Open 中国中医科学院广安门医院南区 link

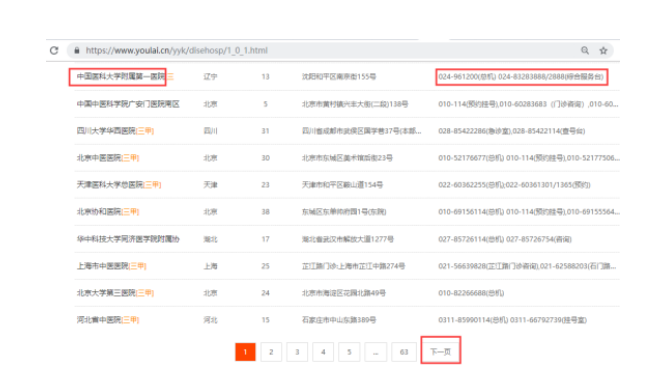pyautogui.click(x=128, y=104)
